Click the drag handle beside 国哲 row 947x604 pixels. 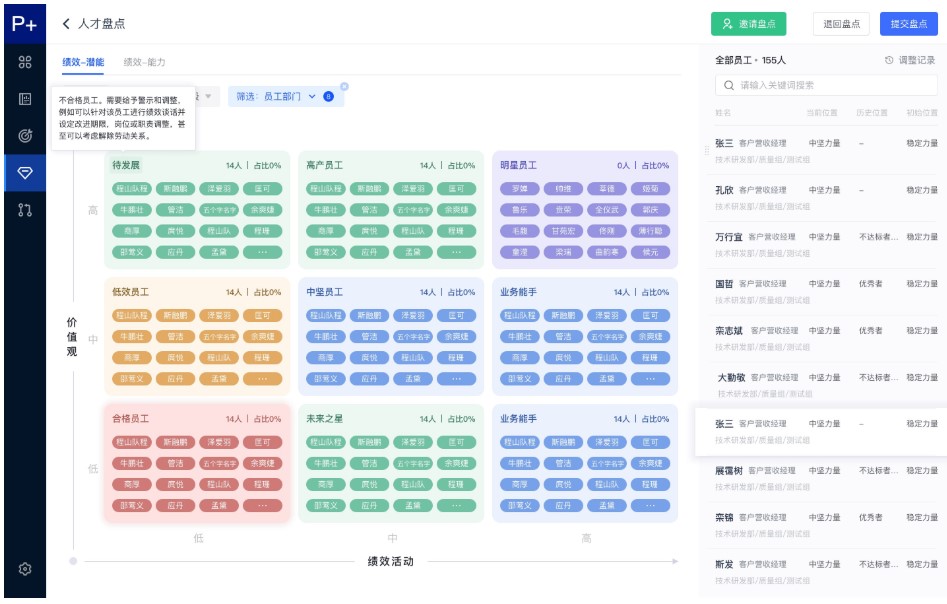[708, 284]
